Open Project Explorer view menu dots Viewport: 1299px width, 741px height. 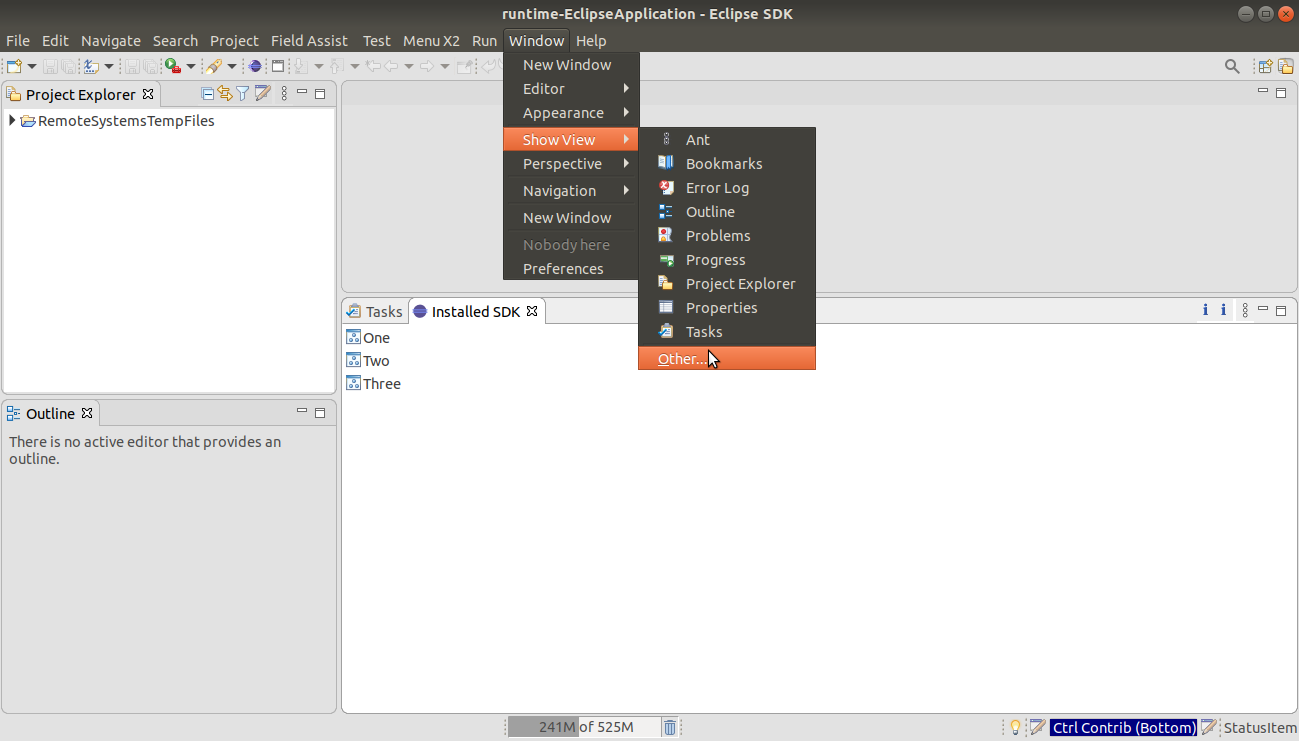coord(284,94)
